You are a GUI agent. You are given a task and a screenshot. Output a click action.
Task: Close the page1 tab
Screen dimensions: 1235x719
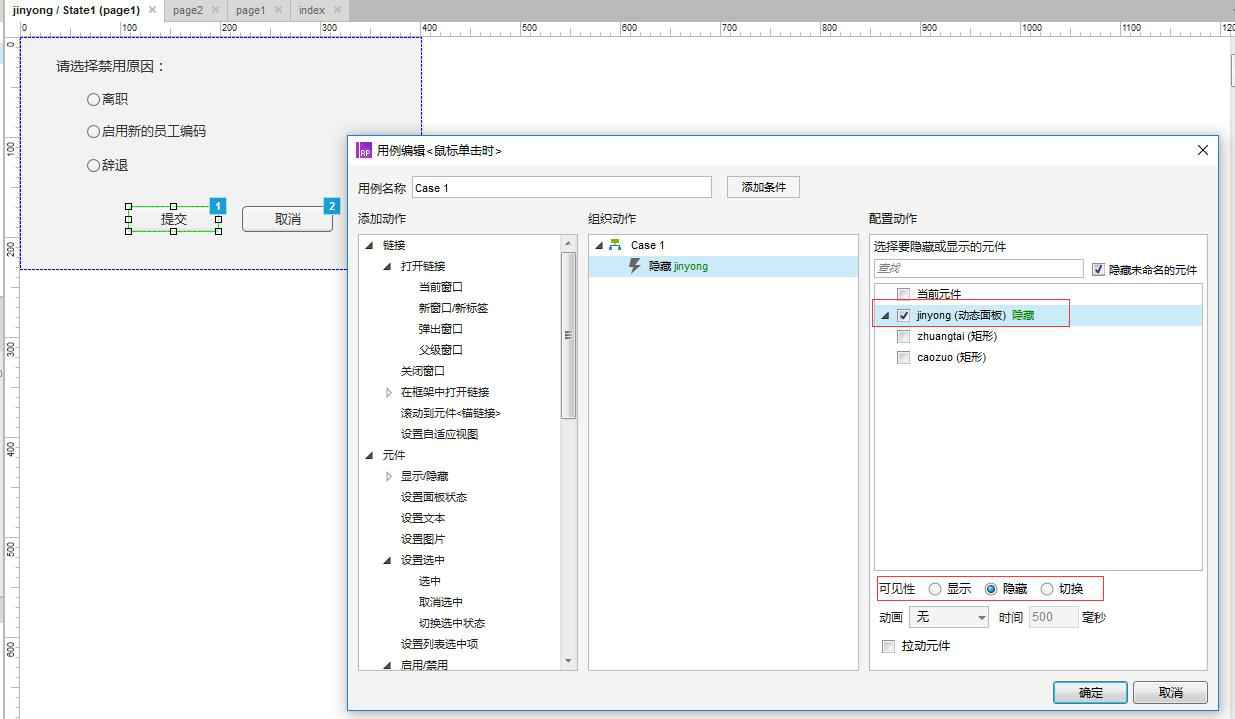click(278, 10)
